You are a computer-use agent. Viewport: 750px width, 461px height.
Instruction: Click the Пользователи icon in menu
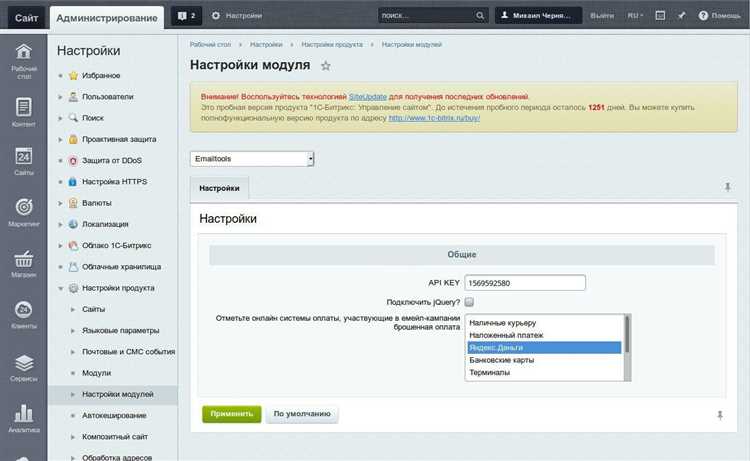[73, 97]
